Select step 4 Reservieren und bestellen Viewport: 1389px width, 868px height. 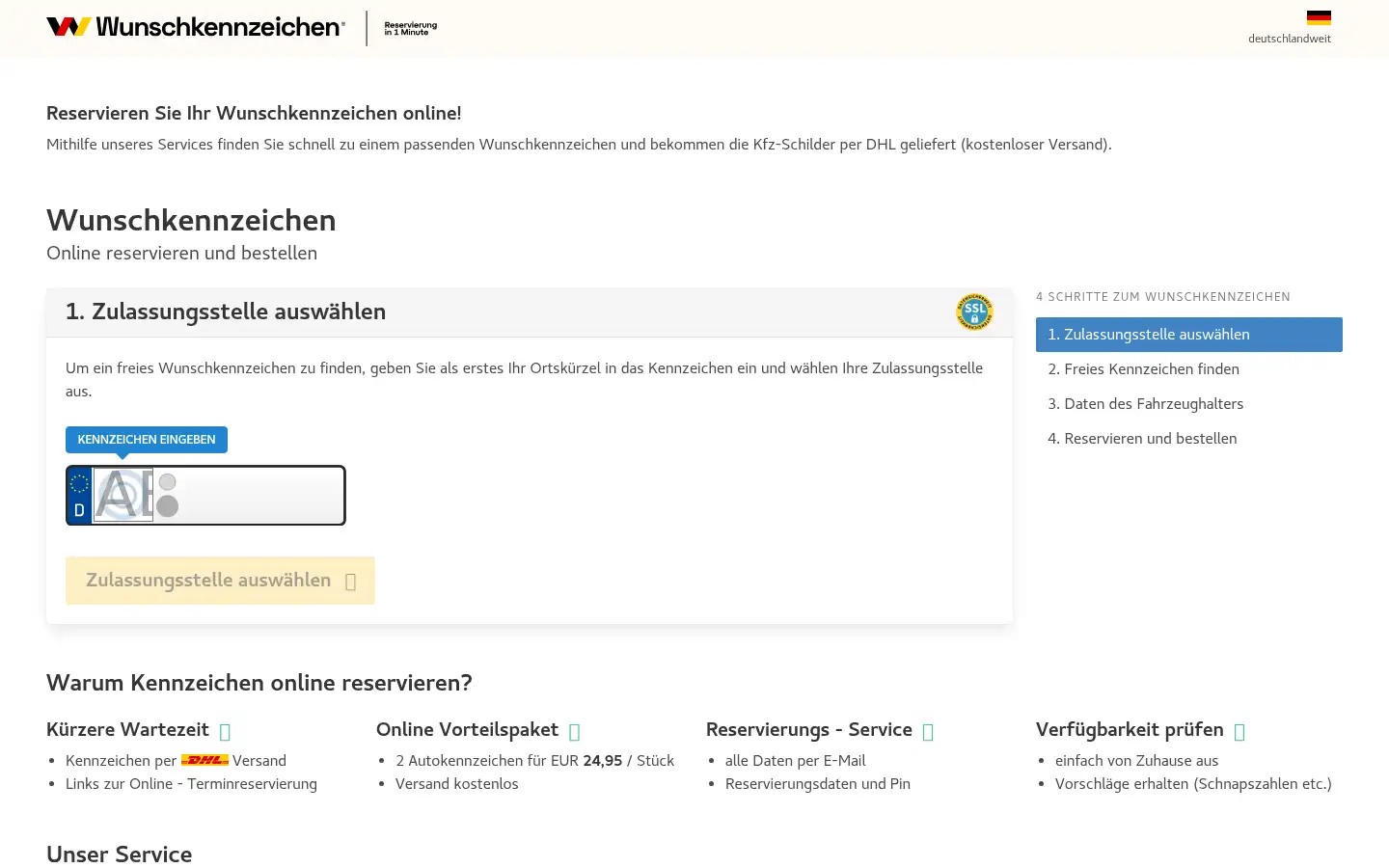click(x=1188, y=439)
